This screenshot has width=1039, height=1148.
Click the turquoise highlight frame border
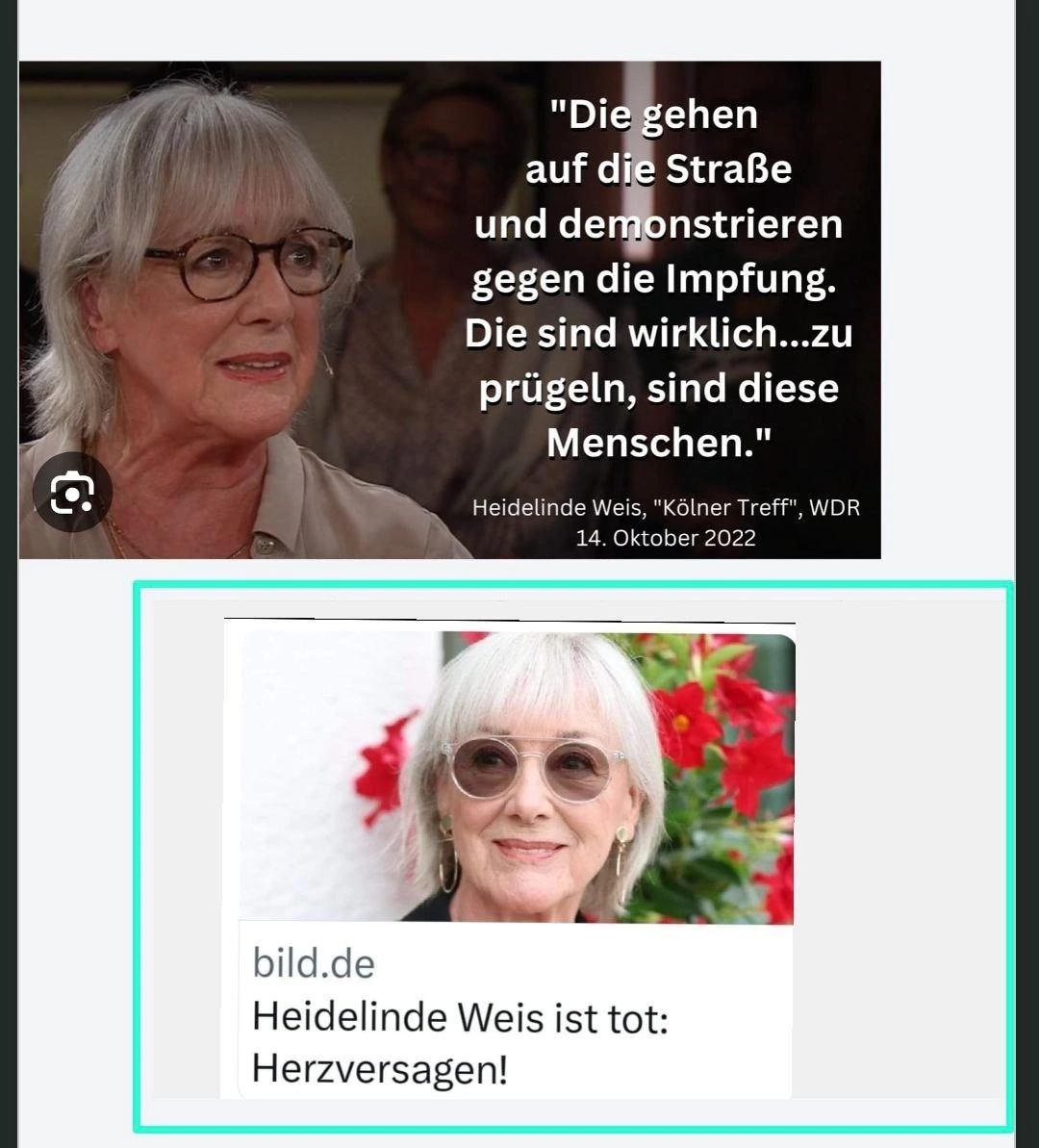pos(573,585)
